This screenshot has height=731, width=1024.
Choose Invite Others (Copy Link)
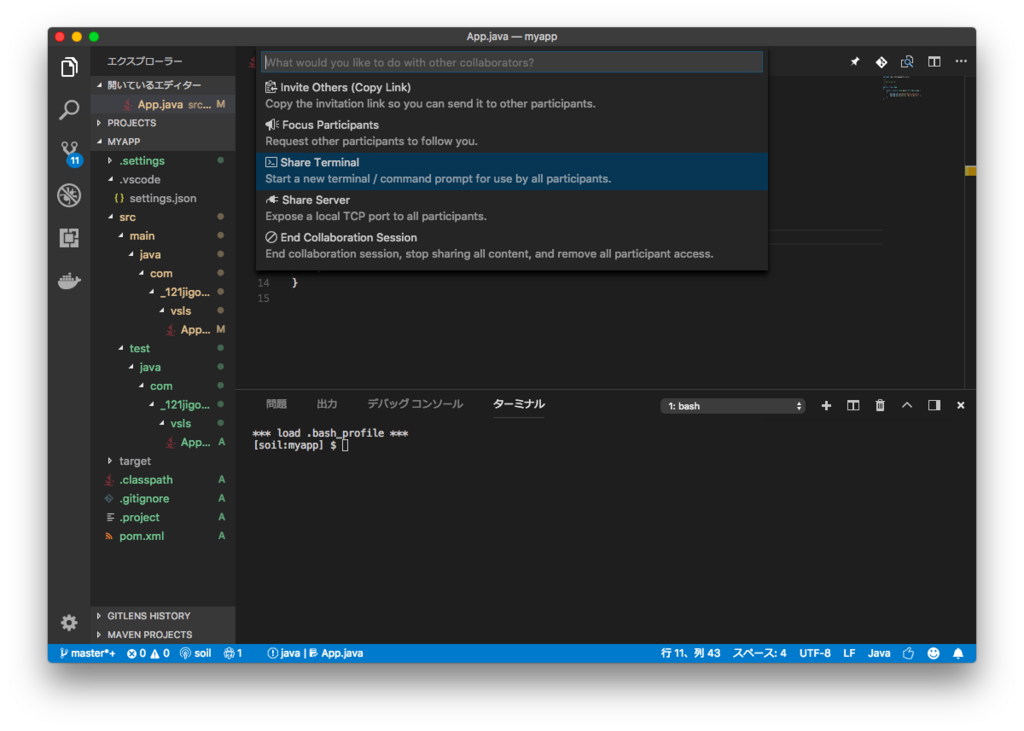512,95
